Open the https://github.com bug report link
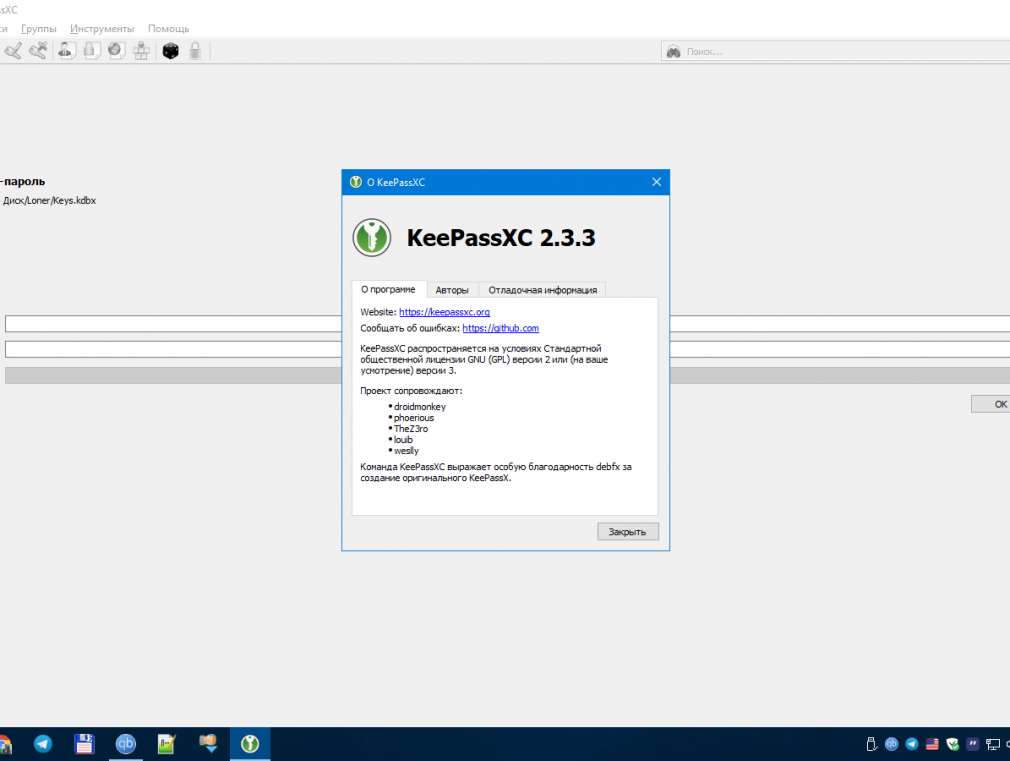This screenshot has height=761, width=1010. 500,328
